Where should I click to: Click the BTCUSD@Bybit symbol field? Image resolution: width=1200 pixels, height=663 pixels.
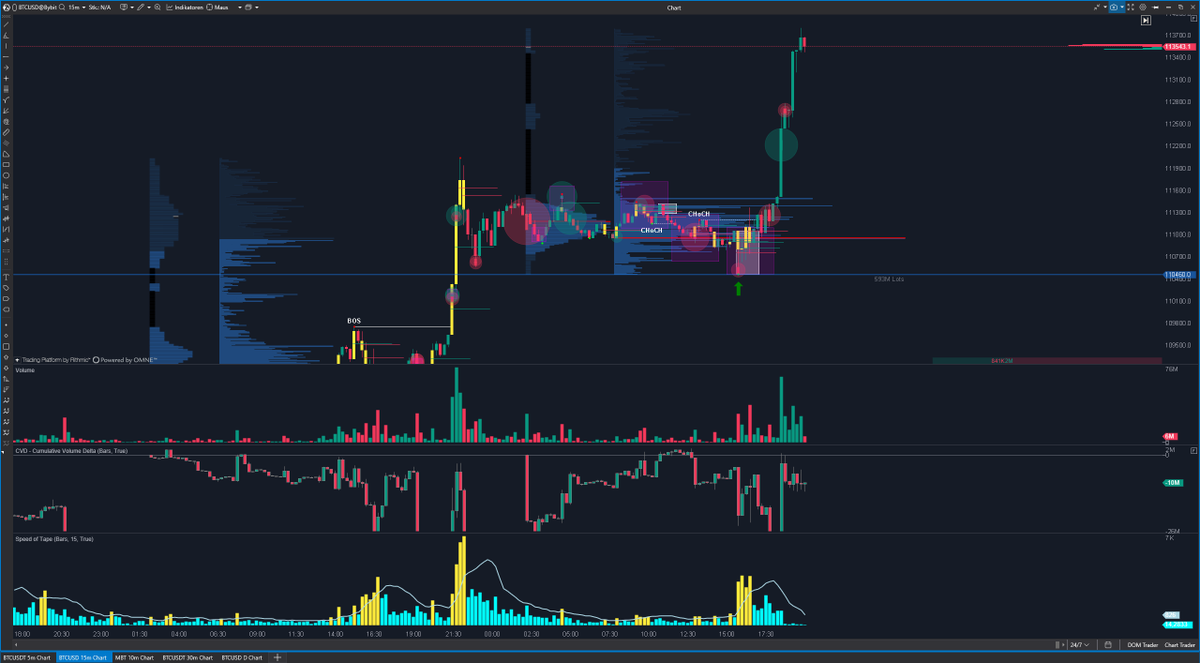[x=38, y=8]
